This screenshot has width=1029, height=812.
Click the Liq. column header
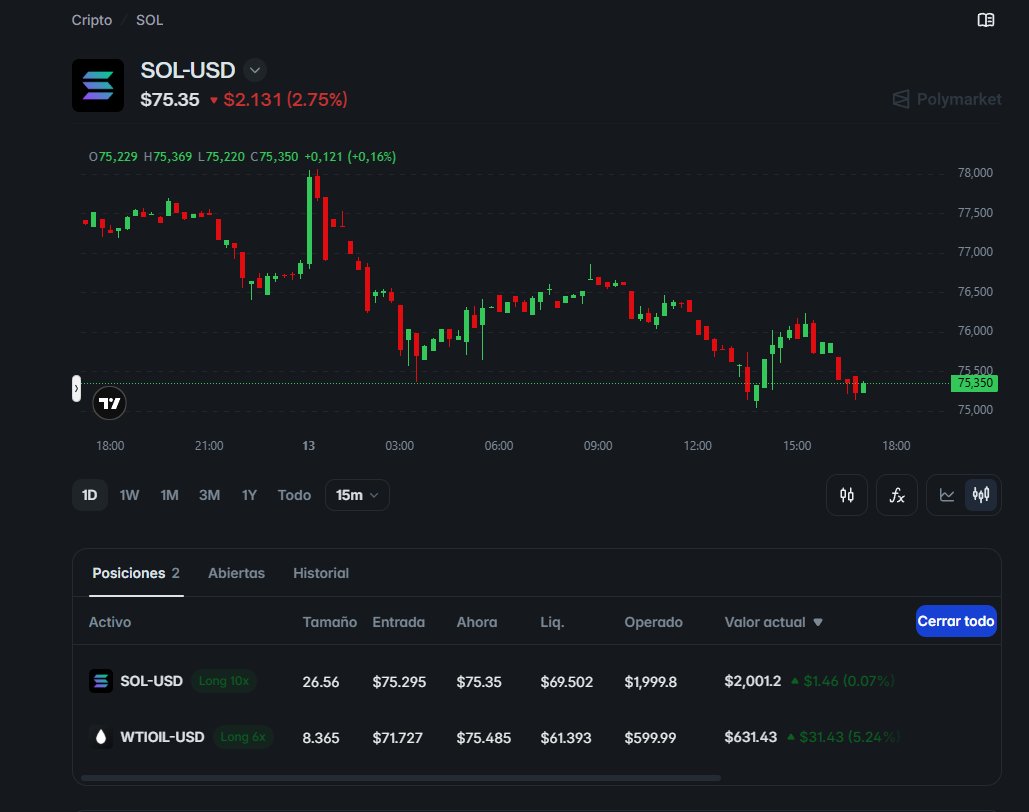coord(552,622)
